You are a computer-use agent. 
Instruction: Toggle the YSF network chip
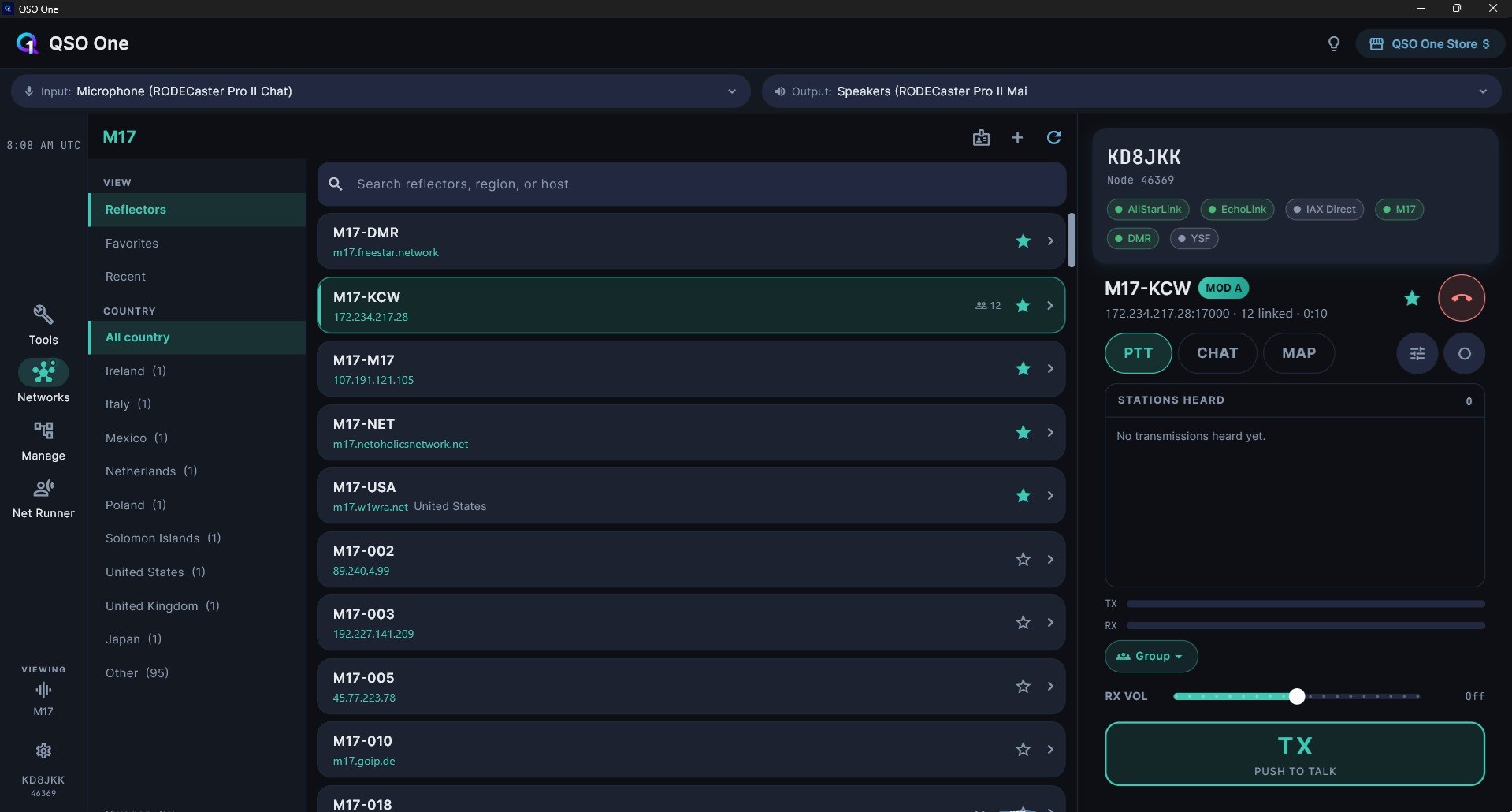[x=1194, y=238]
